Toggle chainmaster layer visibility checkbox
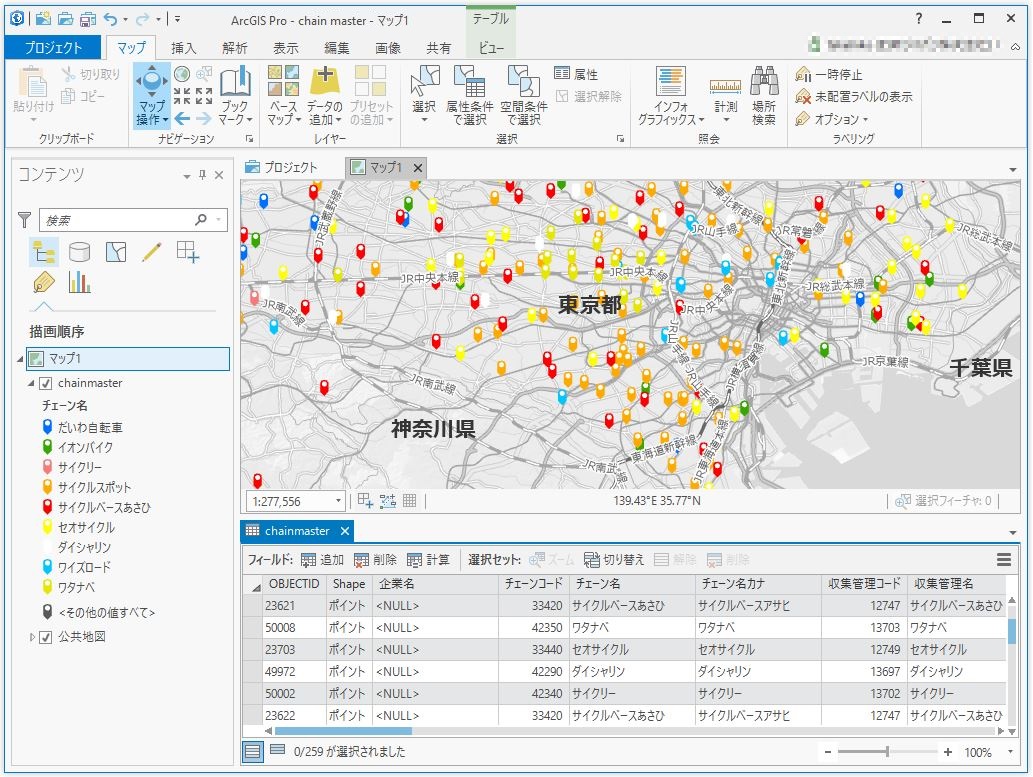 (x=46, y=383)
